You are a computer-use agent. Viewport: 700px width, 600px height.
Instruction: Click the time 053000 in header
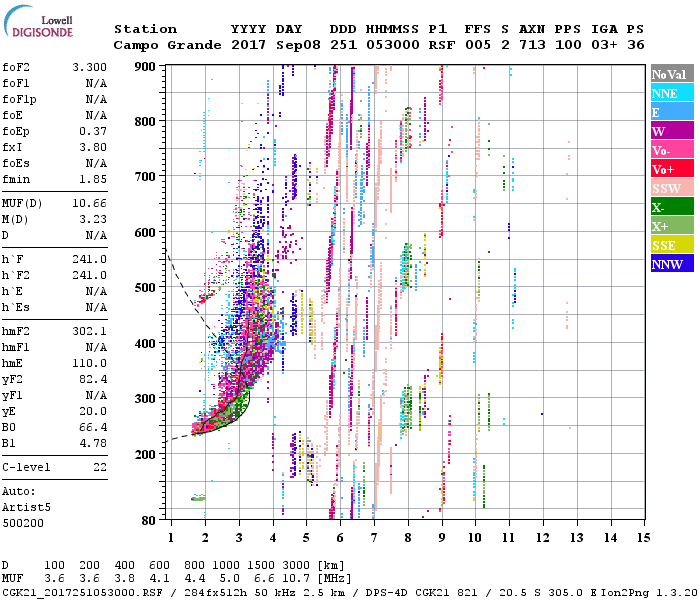393,45
